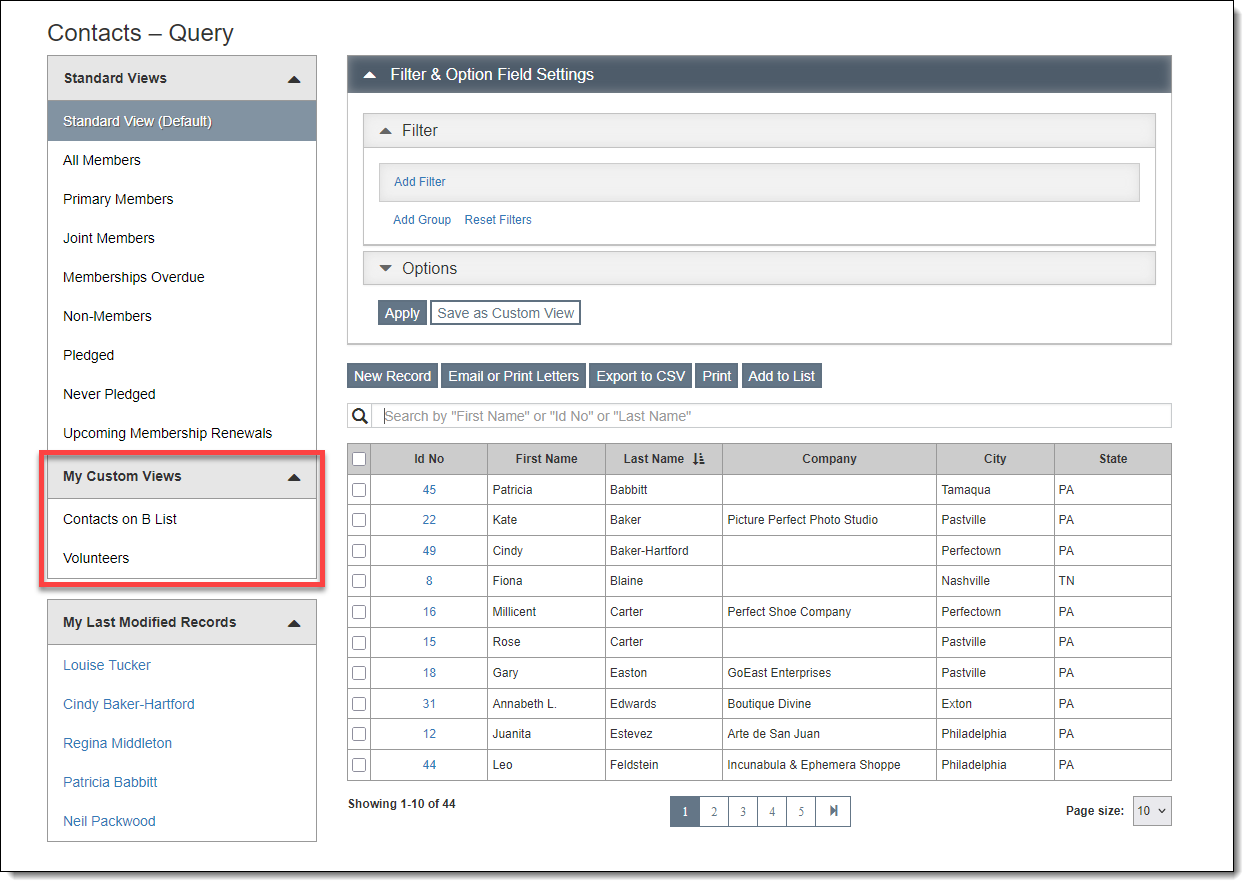Image resolution: width=1249 pixels, height=887 pixels.
Task: Select the checkbox for Fiona Blaine
Action: [359, 581]
